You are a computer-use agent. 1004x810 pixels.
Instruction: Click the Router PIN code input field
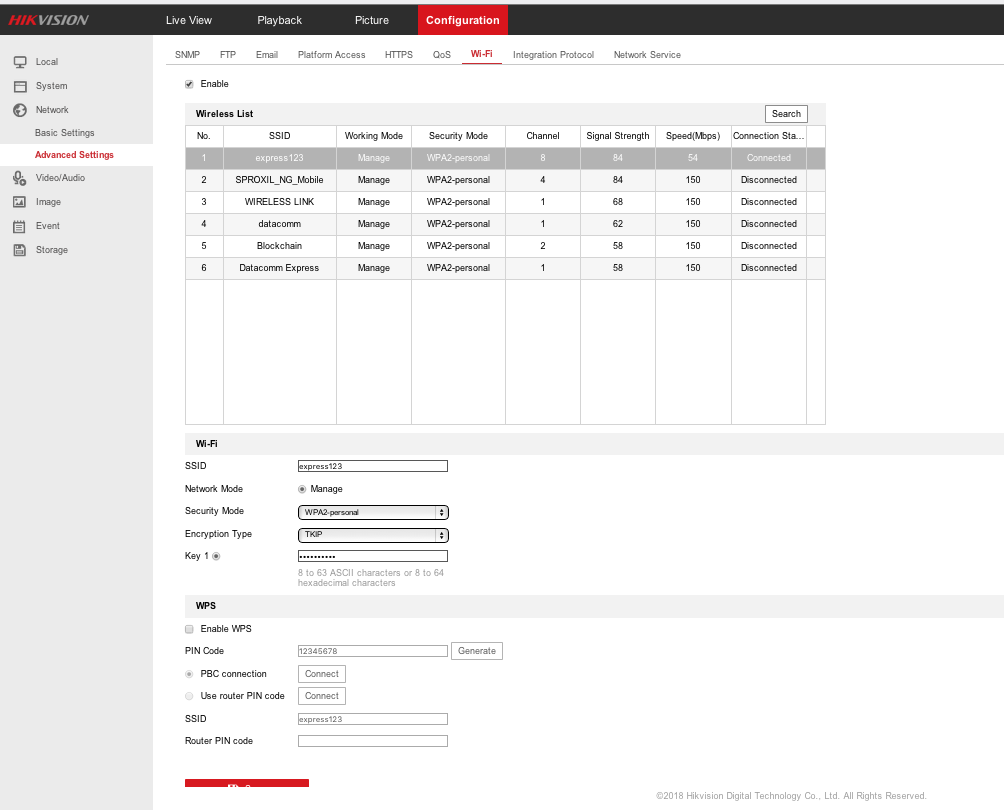click(x=373, y=741)
